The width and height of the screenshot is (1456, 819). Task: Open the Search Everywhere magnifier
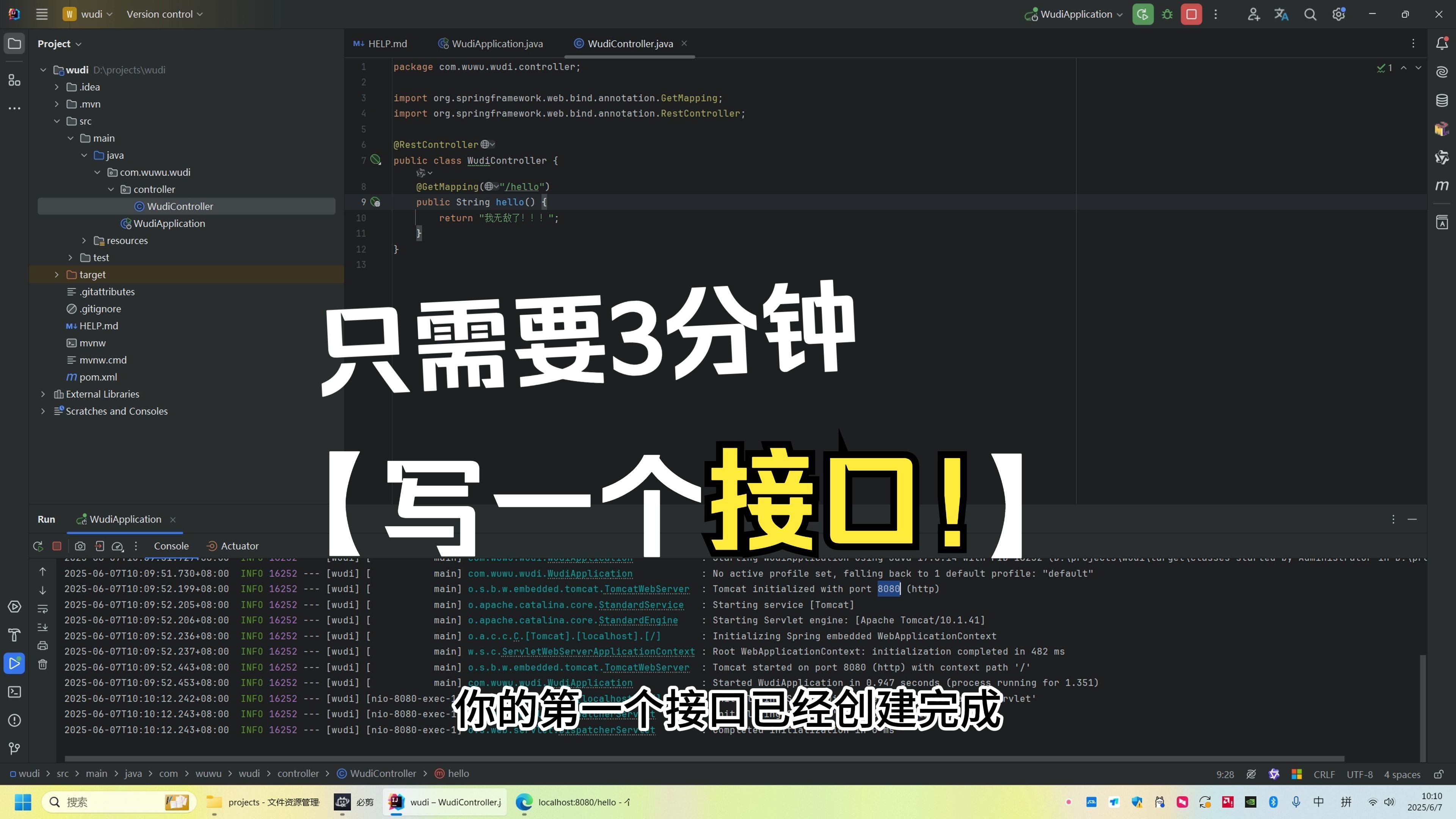[1310, 14]
